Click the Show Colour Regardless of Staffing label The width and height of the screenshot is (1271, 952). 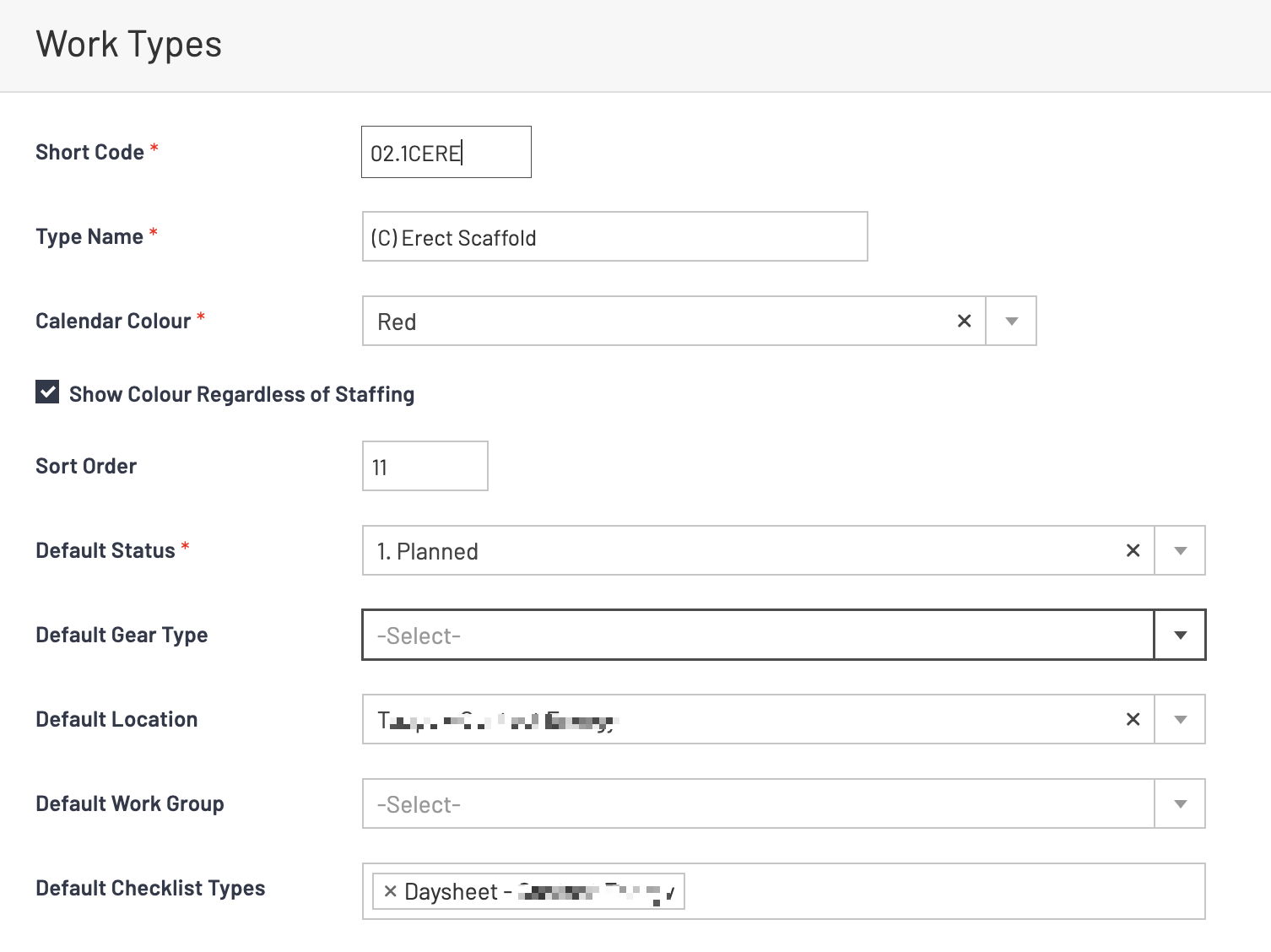tap(241, 395)
